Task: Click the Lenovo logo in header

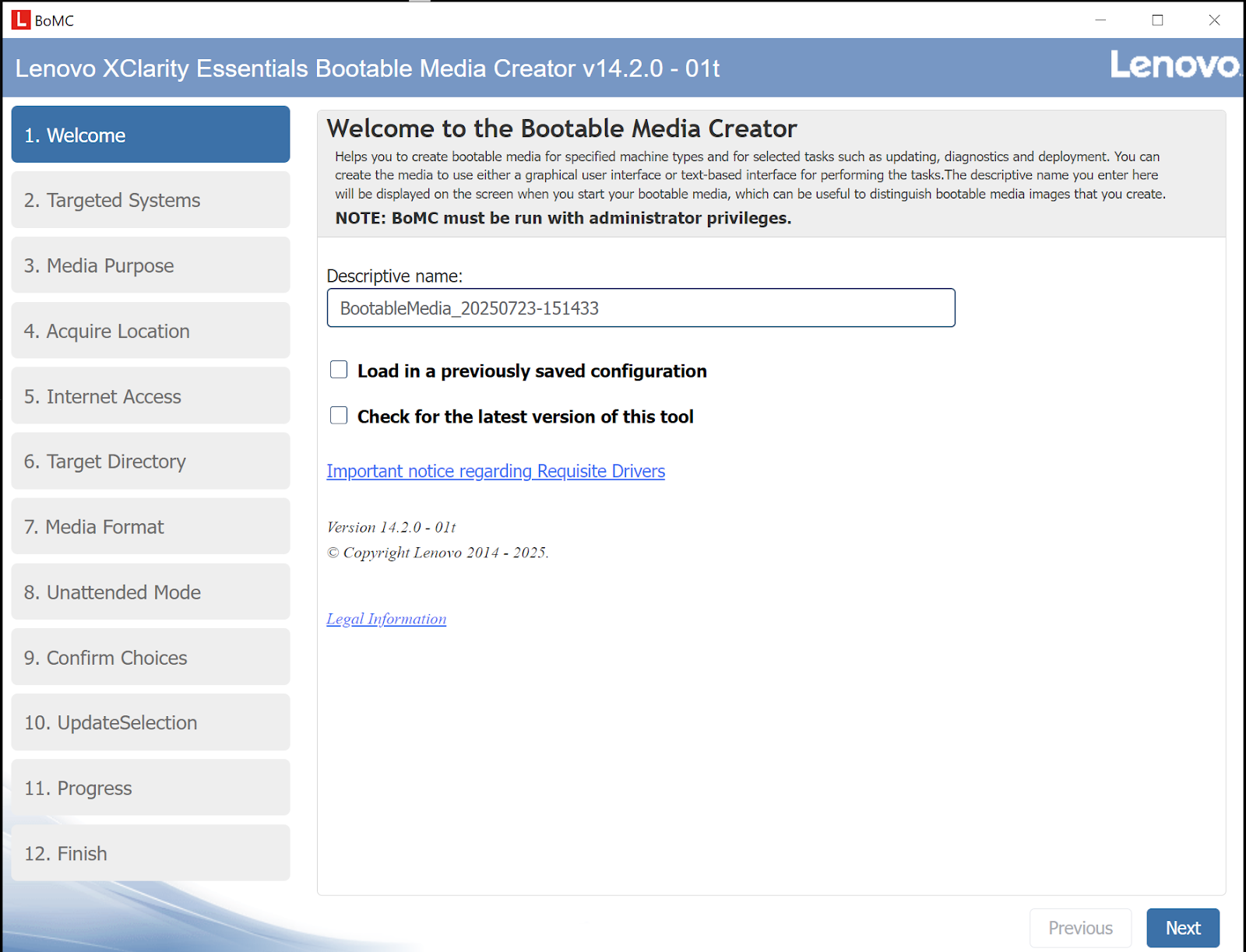Action: 1175,65
